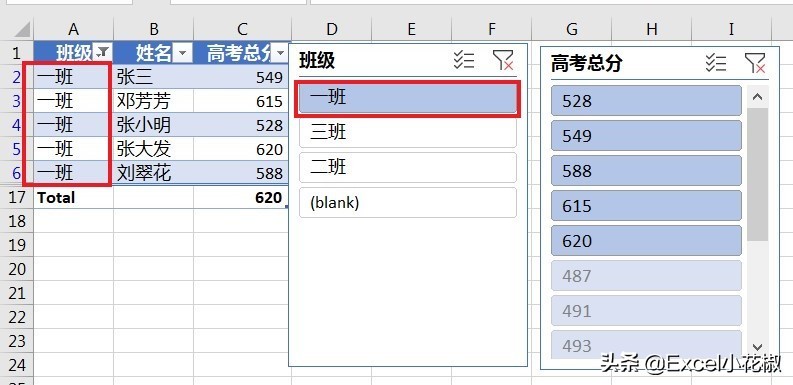Screen dimensions: 793x385
Task: Select column H header
Action: [652, 29]
